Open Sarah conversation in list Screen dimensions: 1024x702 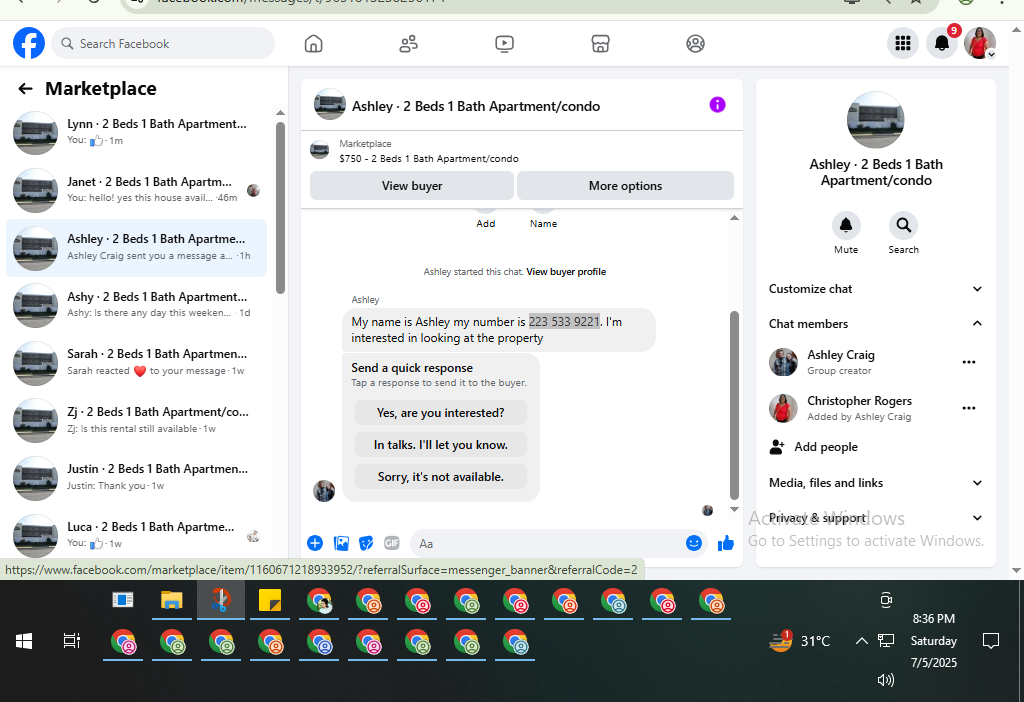pos(136,362)
